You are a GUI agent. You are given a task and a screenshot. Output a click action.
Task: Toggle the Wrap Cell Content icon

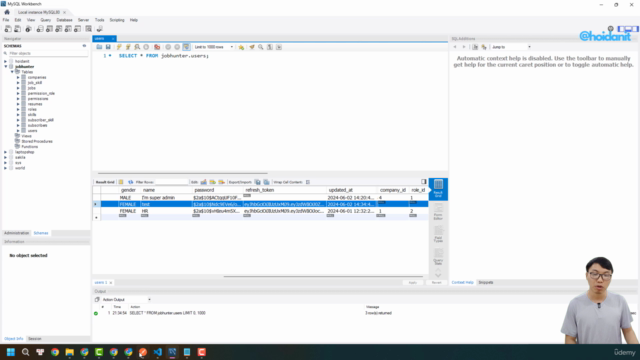(x=308, y=182)
